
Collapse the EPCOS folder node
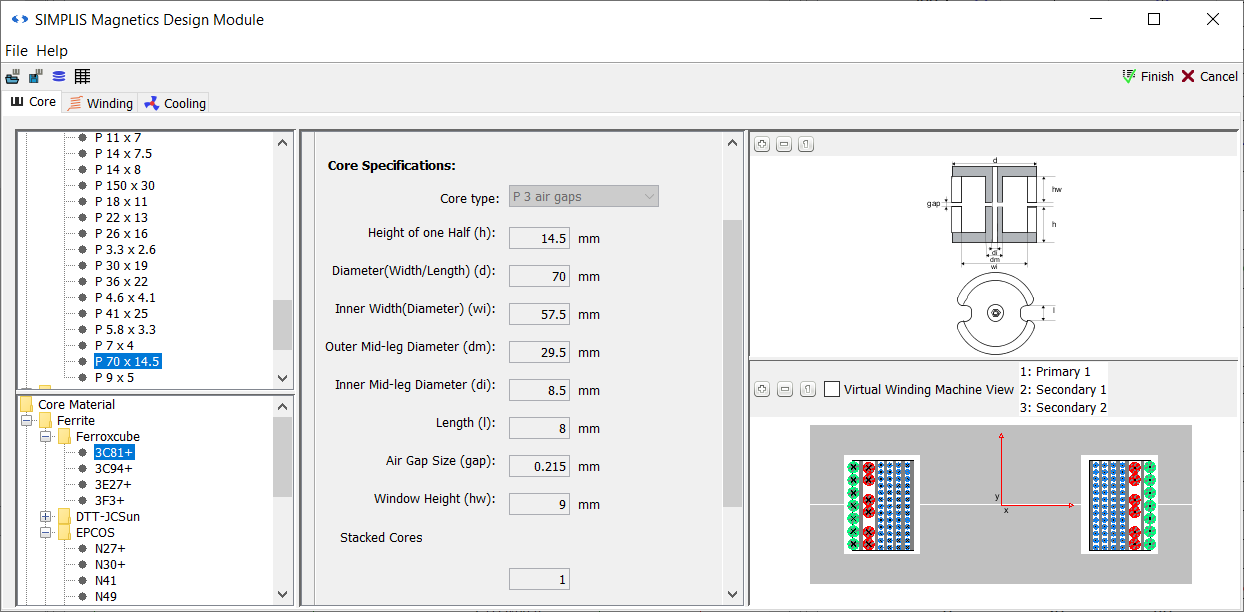[46, 533]
